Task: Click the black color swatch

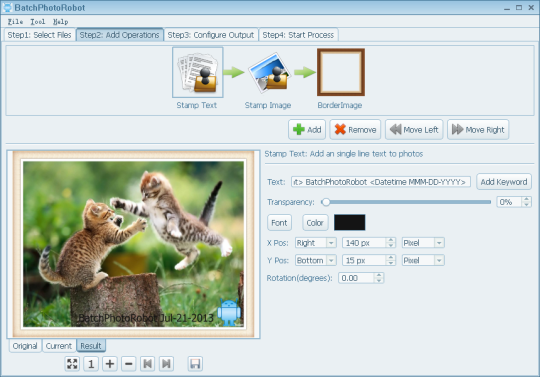Action: (350, 222)
